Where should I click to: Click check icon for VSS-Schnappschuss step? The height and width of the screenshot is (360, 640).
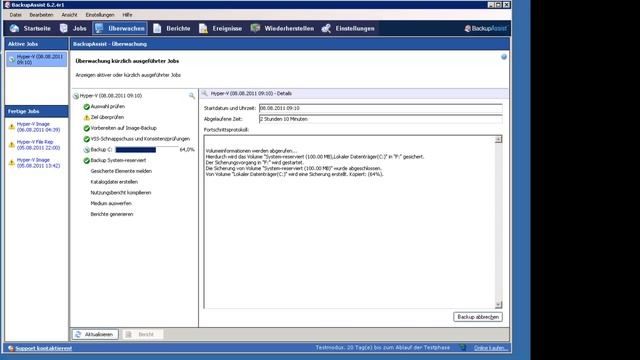pyautogui.click(x=87, y=139)
